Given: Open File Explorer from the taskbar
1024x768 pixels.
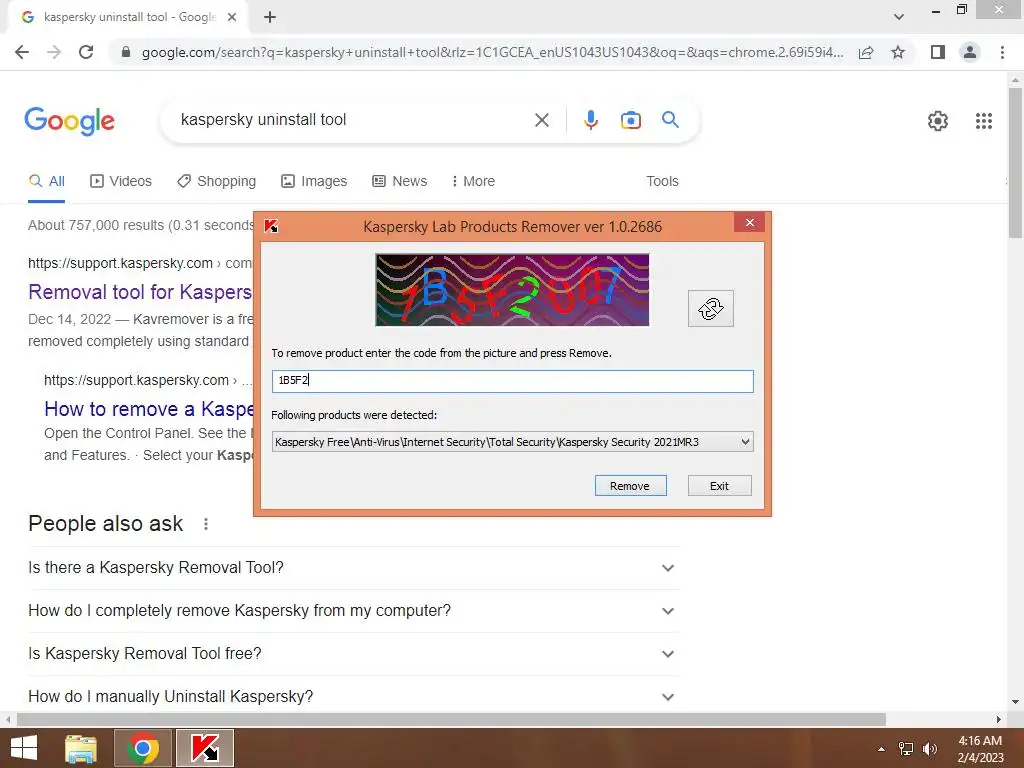Looking at the screenshot, I should coord(81,748).
